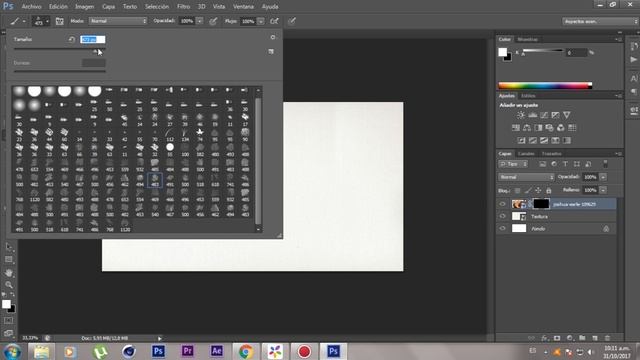Switch to the Muestras tab
Viewport: 640px width, 360px height.
pos(527,39)
